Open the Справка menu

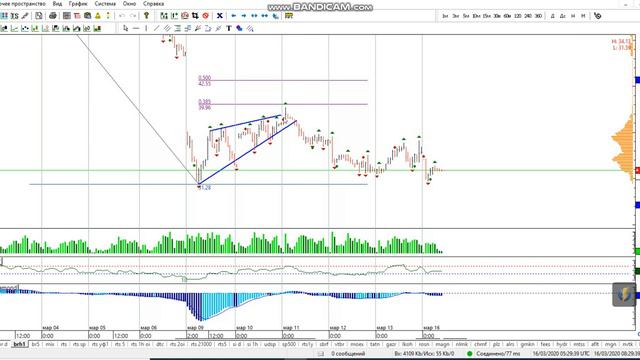click(153, 4)
